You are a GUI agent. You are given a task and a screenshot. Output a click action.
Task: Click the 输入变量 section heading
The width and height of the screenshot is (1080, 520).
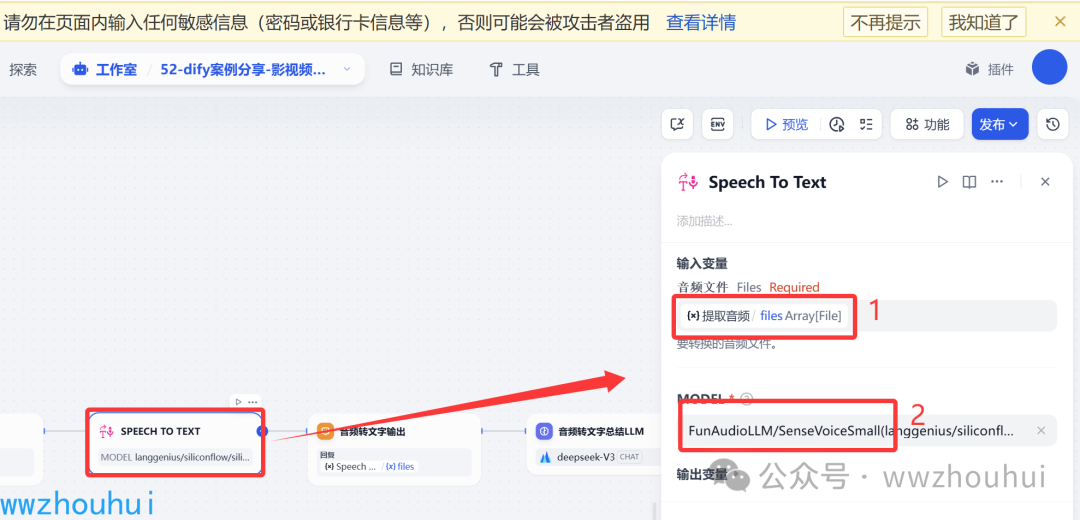coord(702,264)
